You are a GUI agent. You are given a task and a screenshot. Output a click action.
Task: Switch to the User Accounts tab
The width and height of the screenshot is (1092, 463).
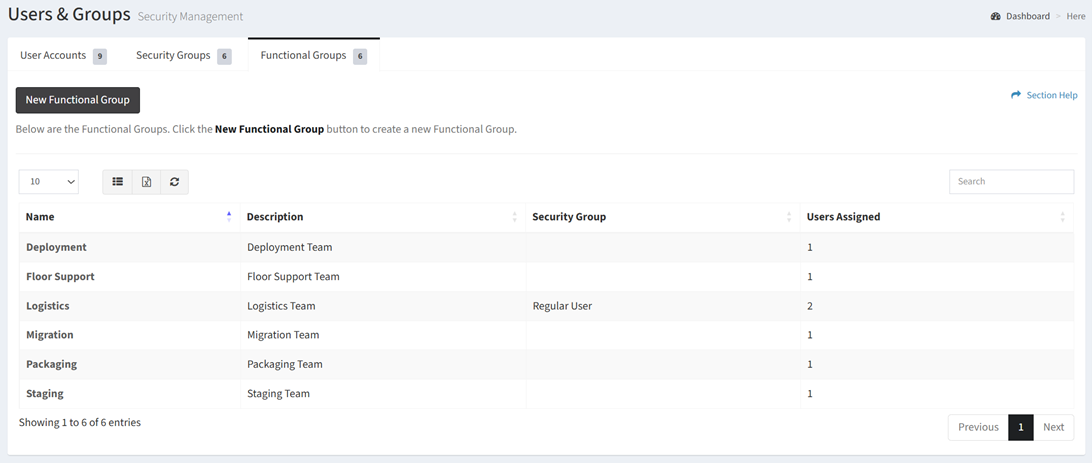point(63,56)
